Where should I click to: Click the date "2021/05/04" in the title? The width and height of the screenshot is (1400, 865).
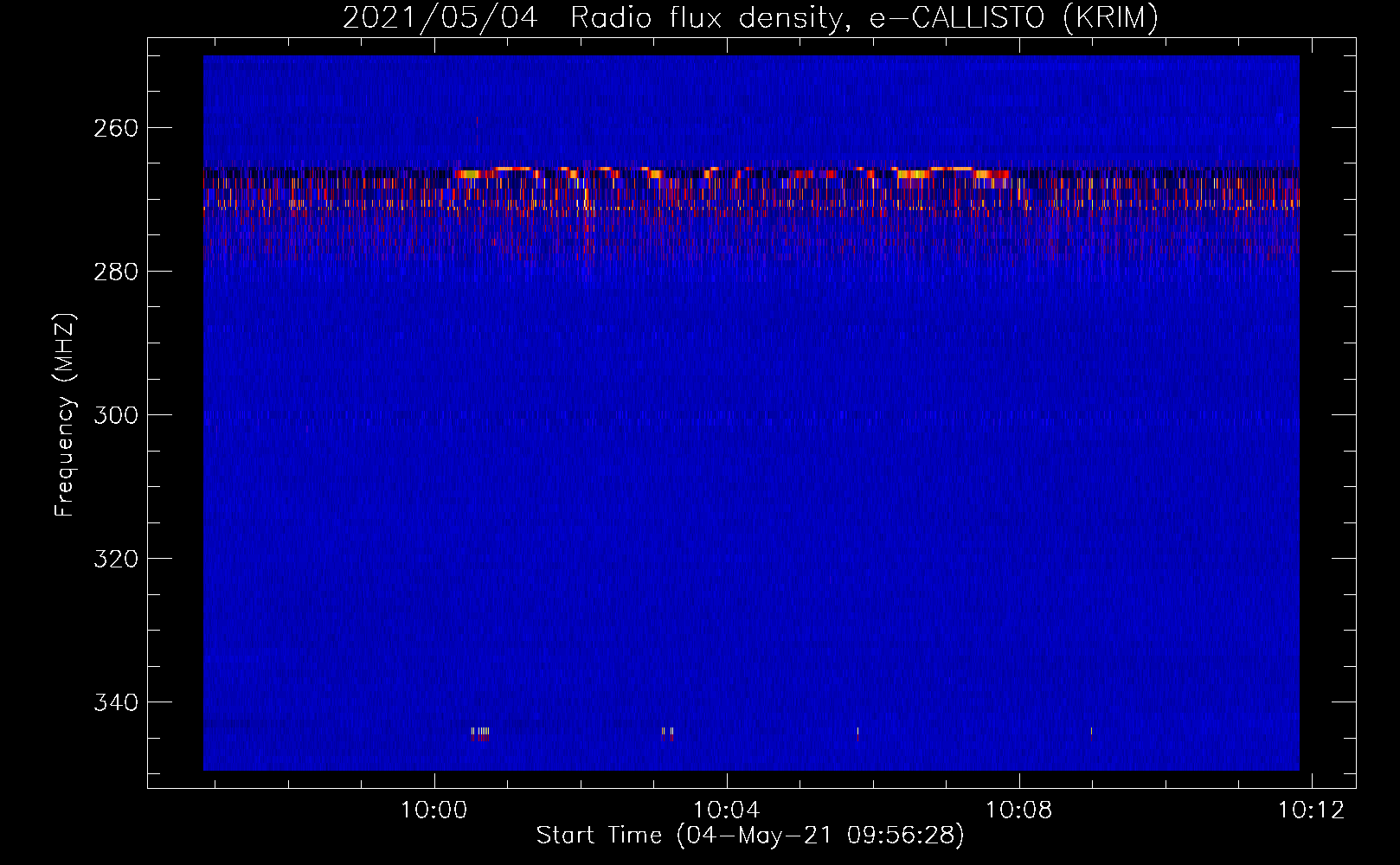pyautogui.click(x=440, y=17)
